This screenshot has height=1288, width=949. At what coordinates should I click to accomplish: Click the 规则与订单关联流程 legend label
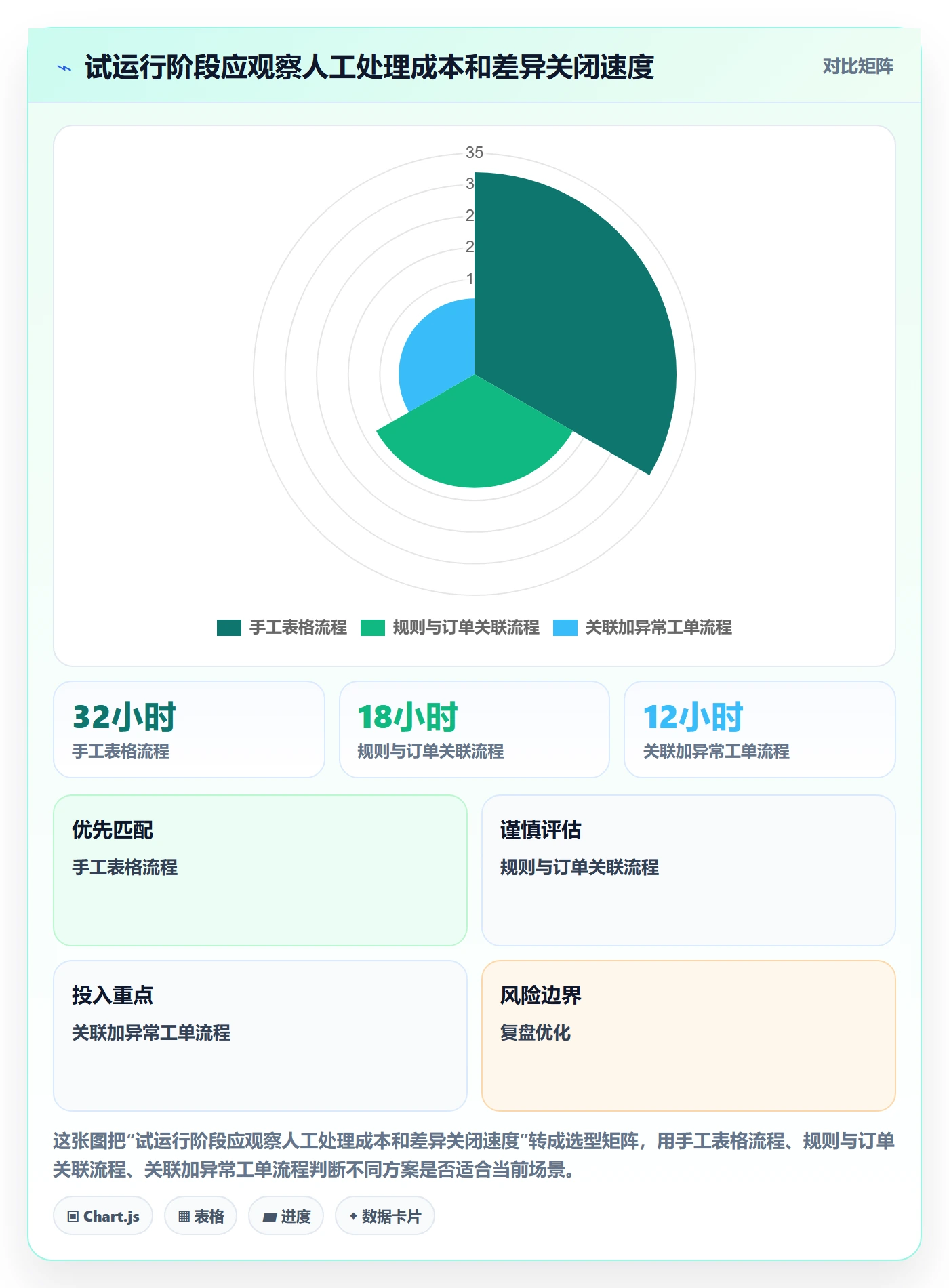[466, 628]
